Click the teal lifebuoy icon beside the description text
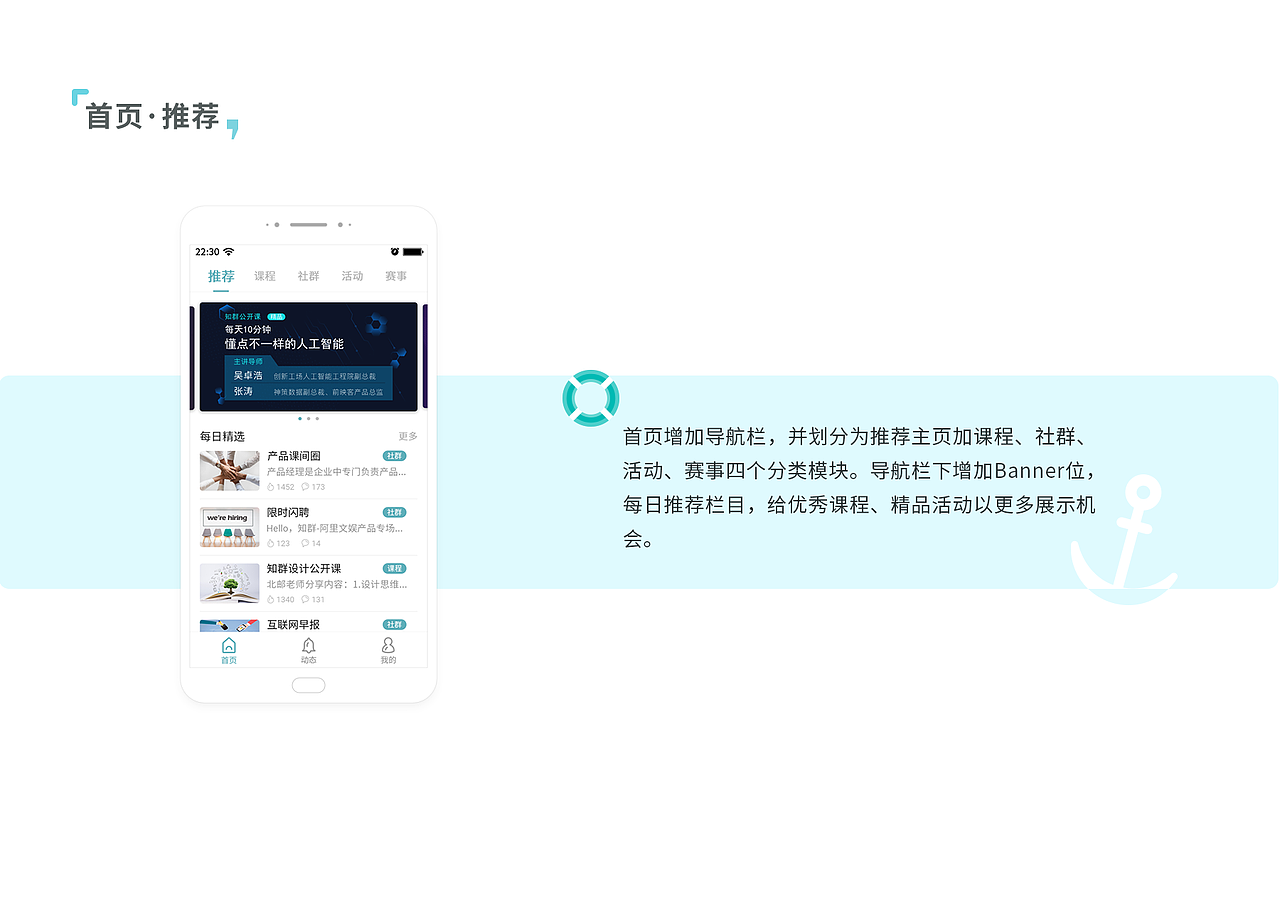The width and height of the screenshot is (1280, 911). point(591,398)
